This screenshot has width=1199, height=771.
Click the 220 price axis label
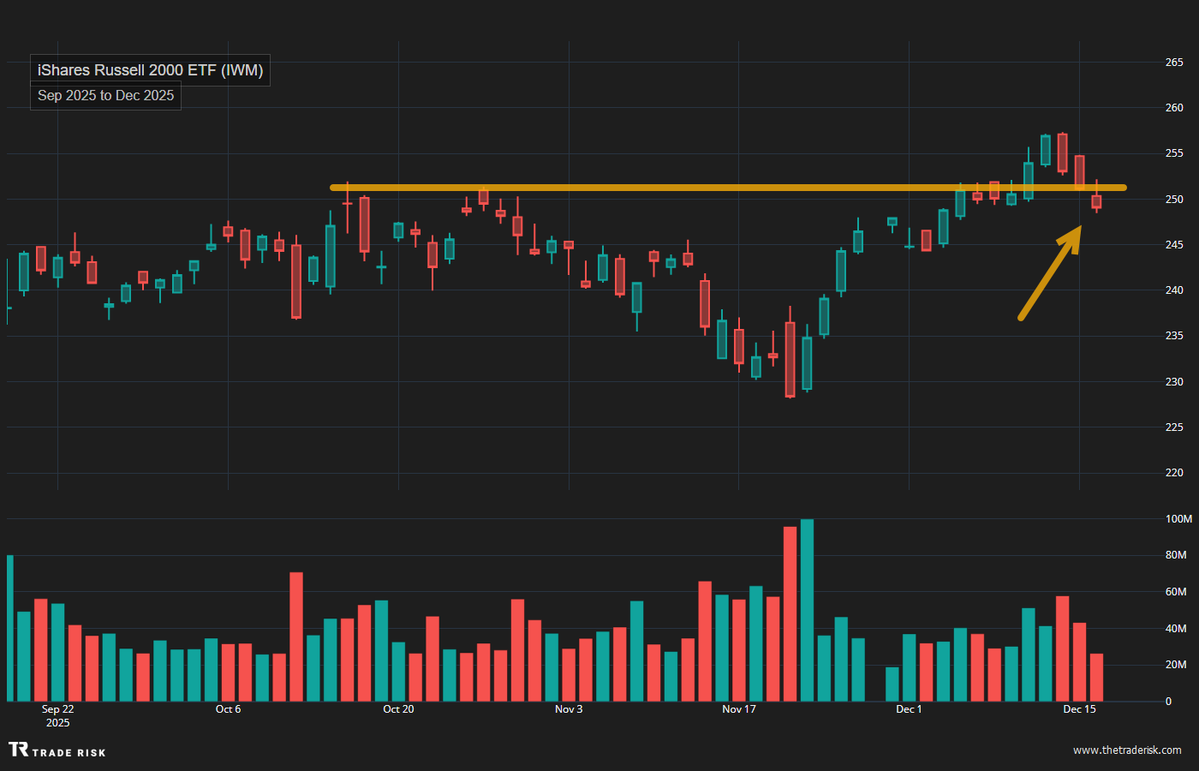click(x=1174, y=473)
